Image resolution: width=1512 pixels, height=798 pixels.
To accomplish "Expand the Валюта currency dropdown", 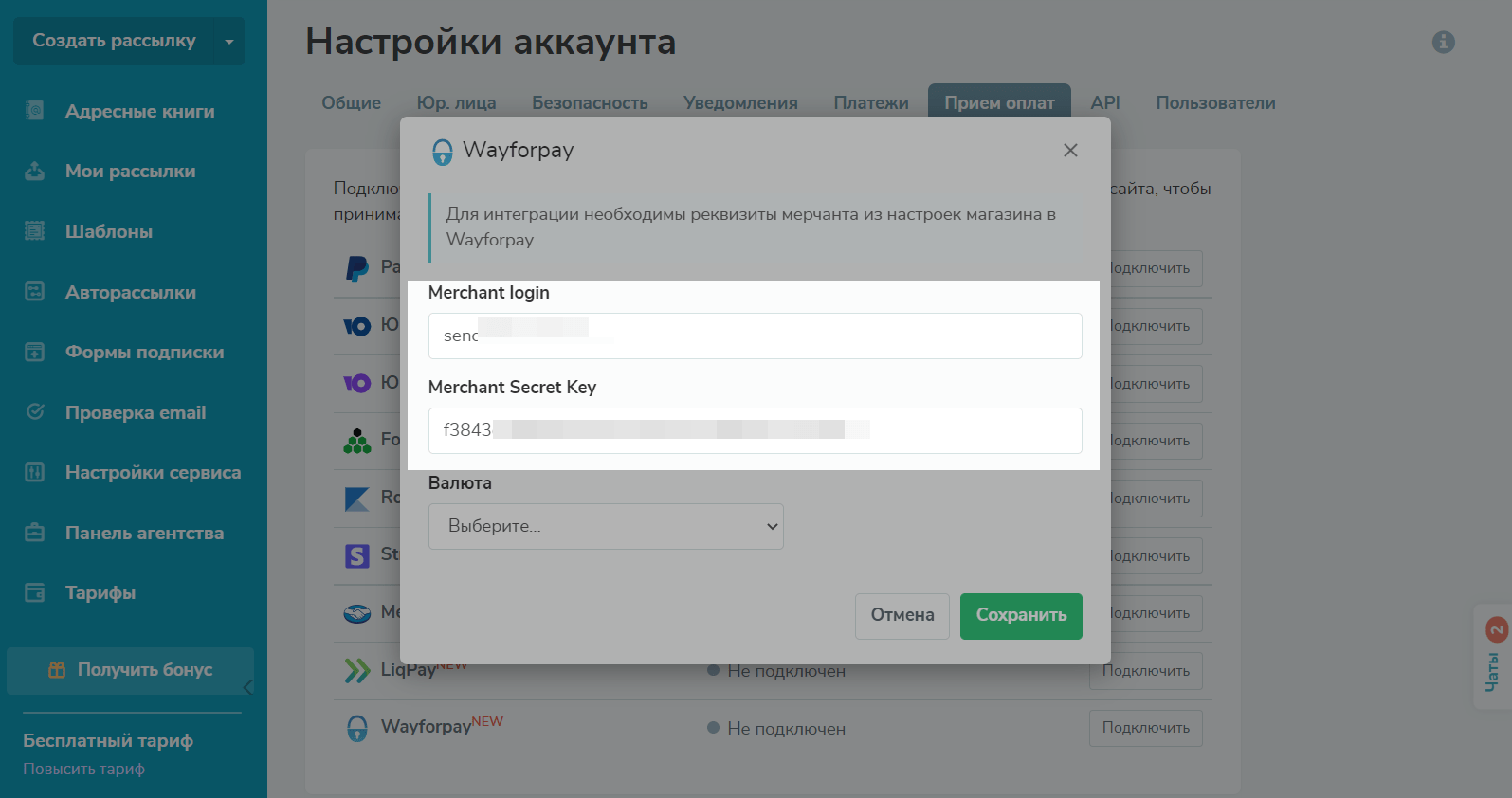I will click(x=606, y=526).
